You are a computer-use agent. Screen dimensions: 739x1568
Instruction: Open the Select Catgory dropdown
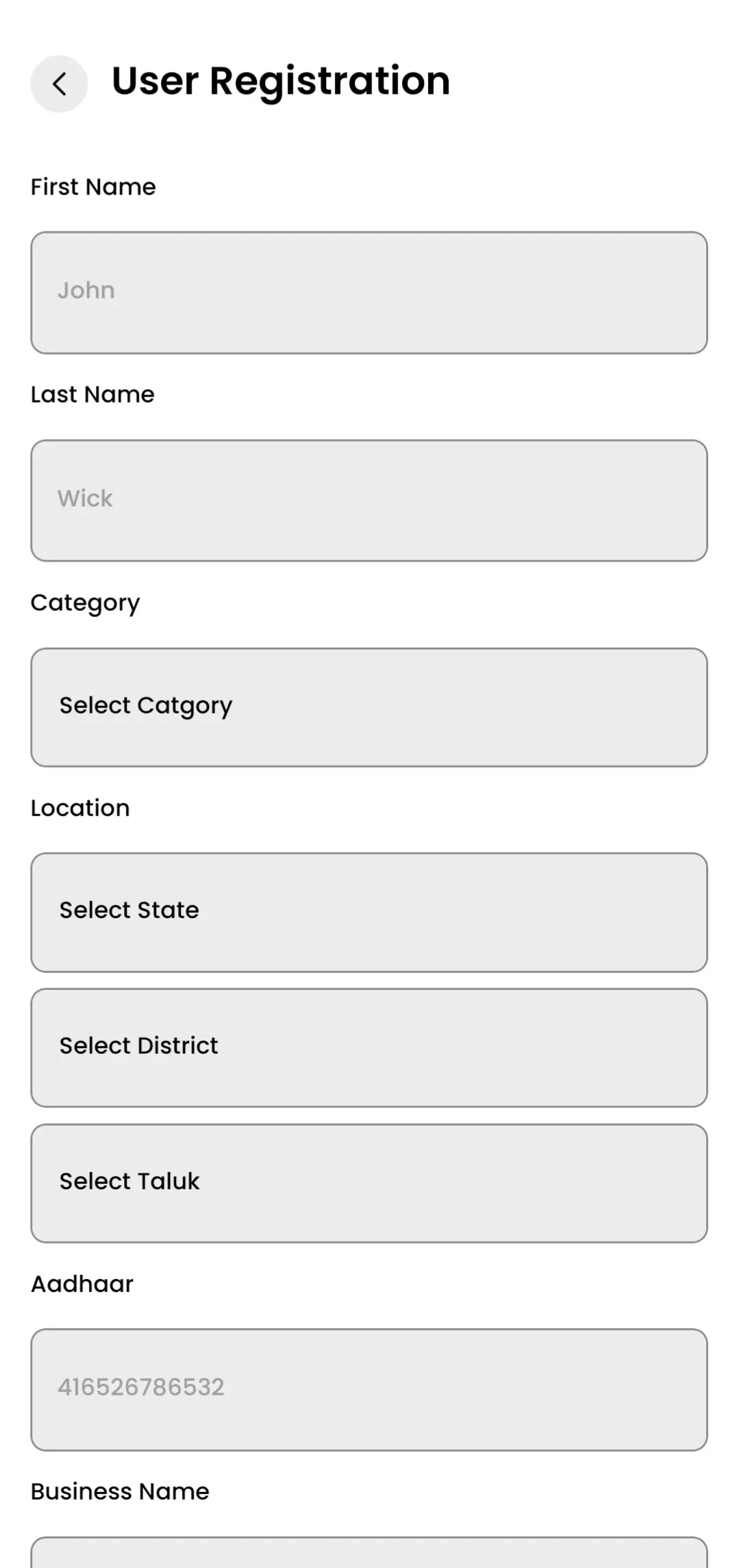coord(368,707)
